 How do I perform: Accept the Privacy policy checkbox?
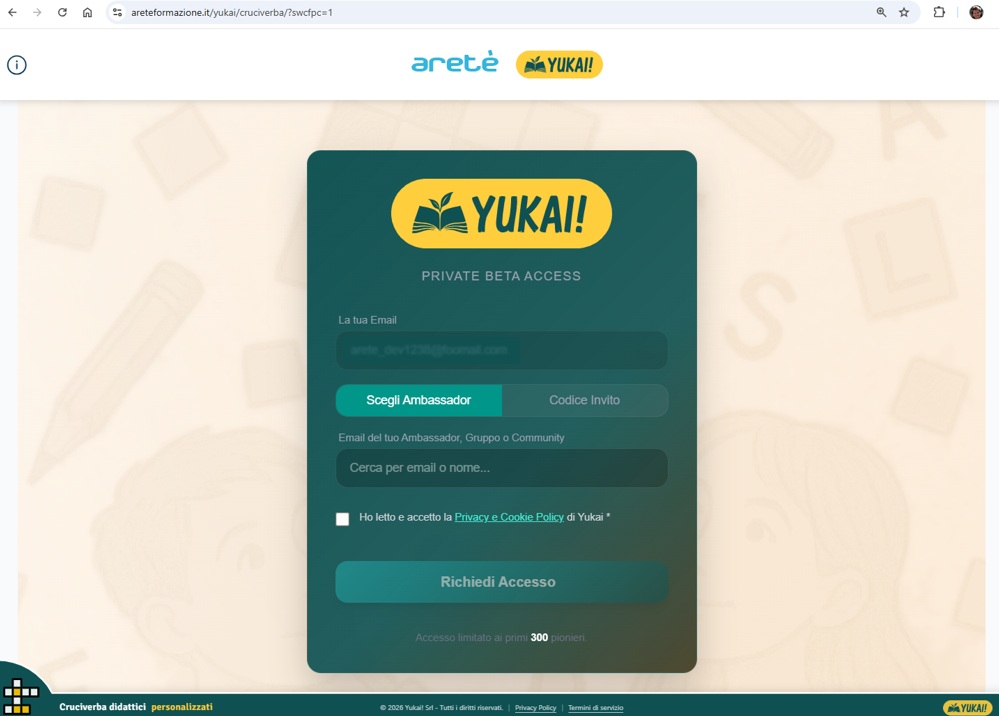pos(343,519)
